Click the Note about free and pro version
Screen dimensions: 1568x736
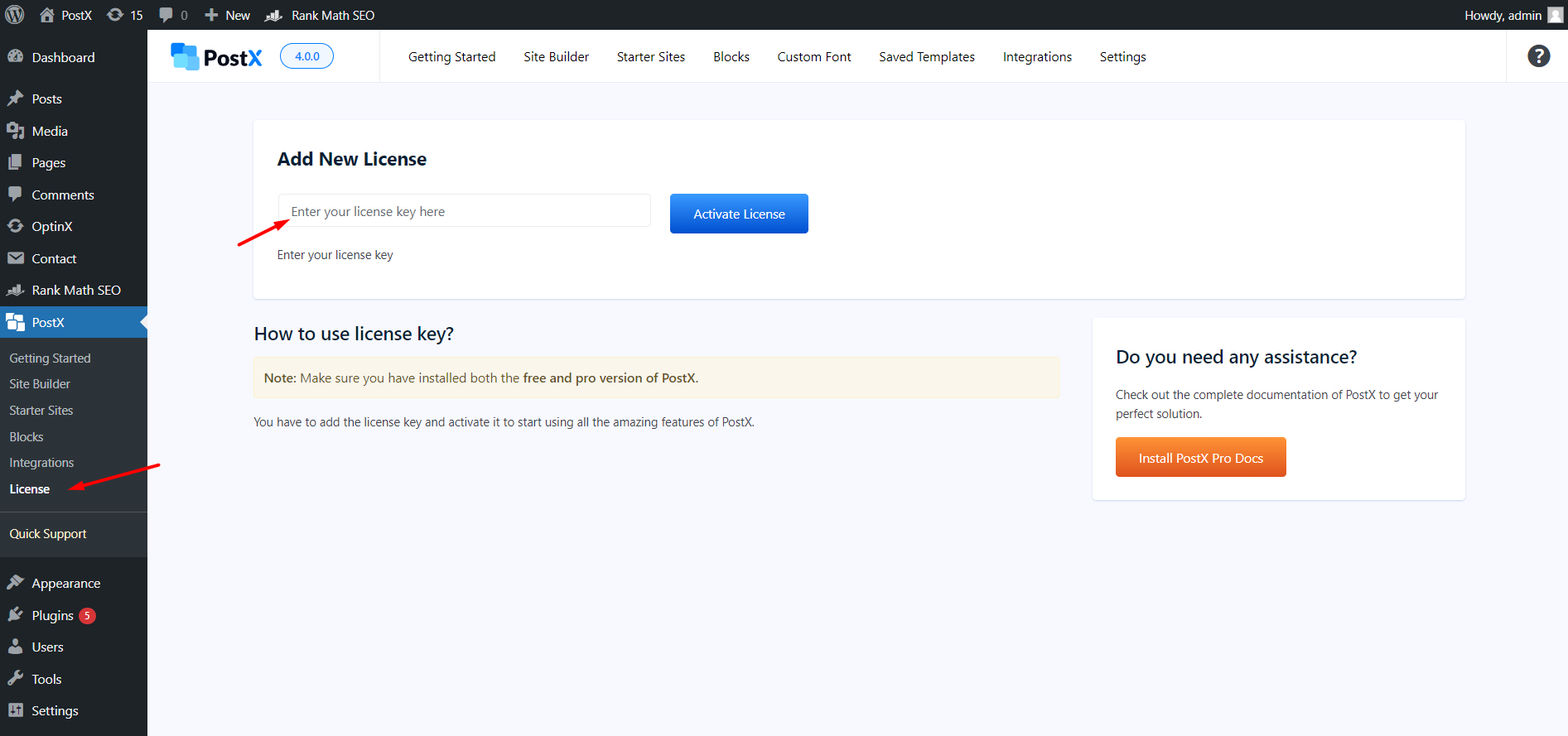(656, 378)
